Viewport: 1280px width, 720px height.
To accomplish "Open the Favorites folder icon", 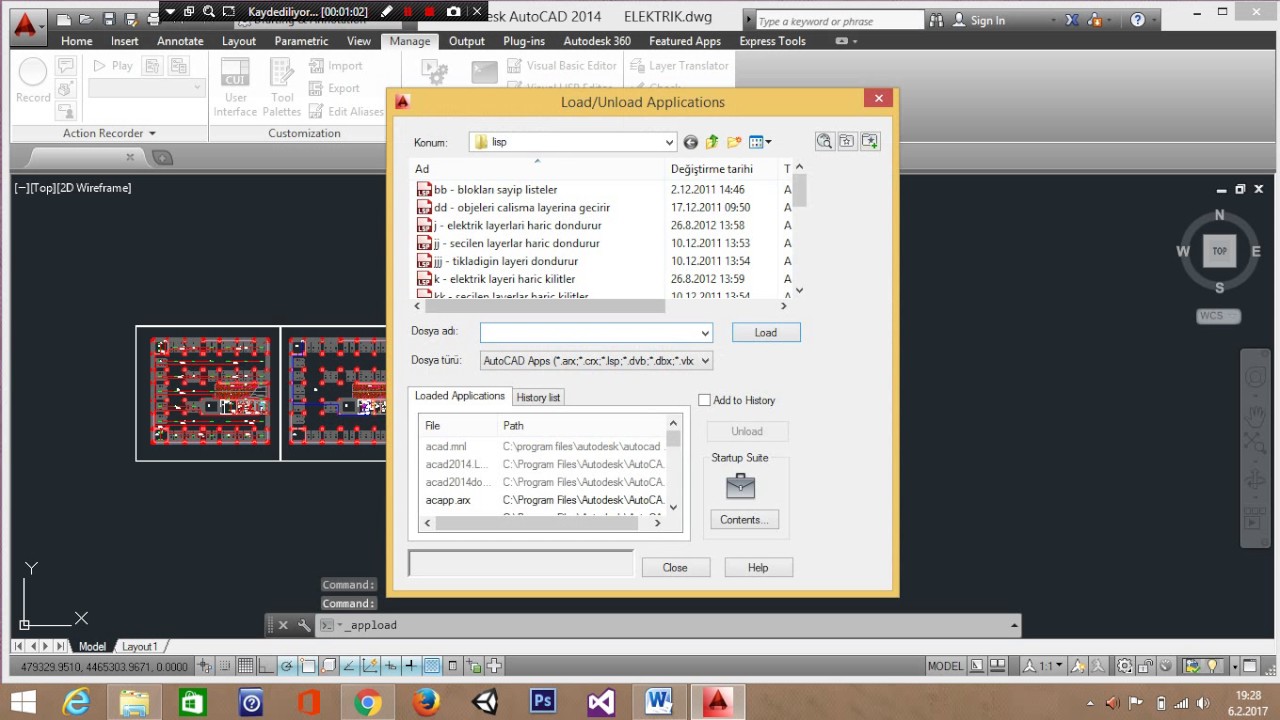I will tap(847, 142).
